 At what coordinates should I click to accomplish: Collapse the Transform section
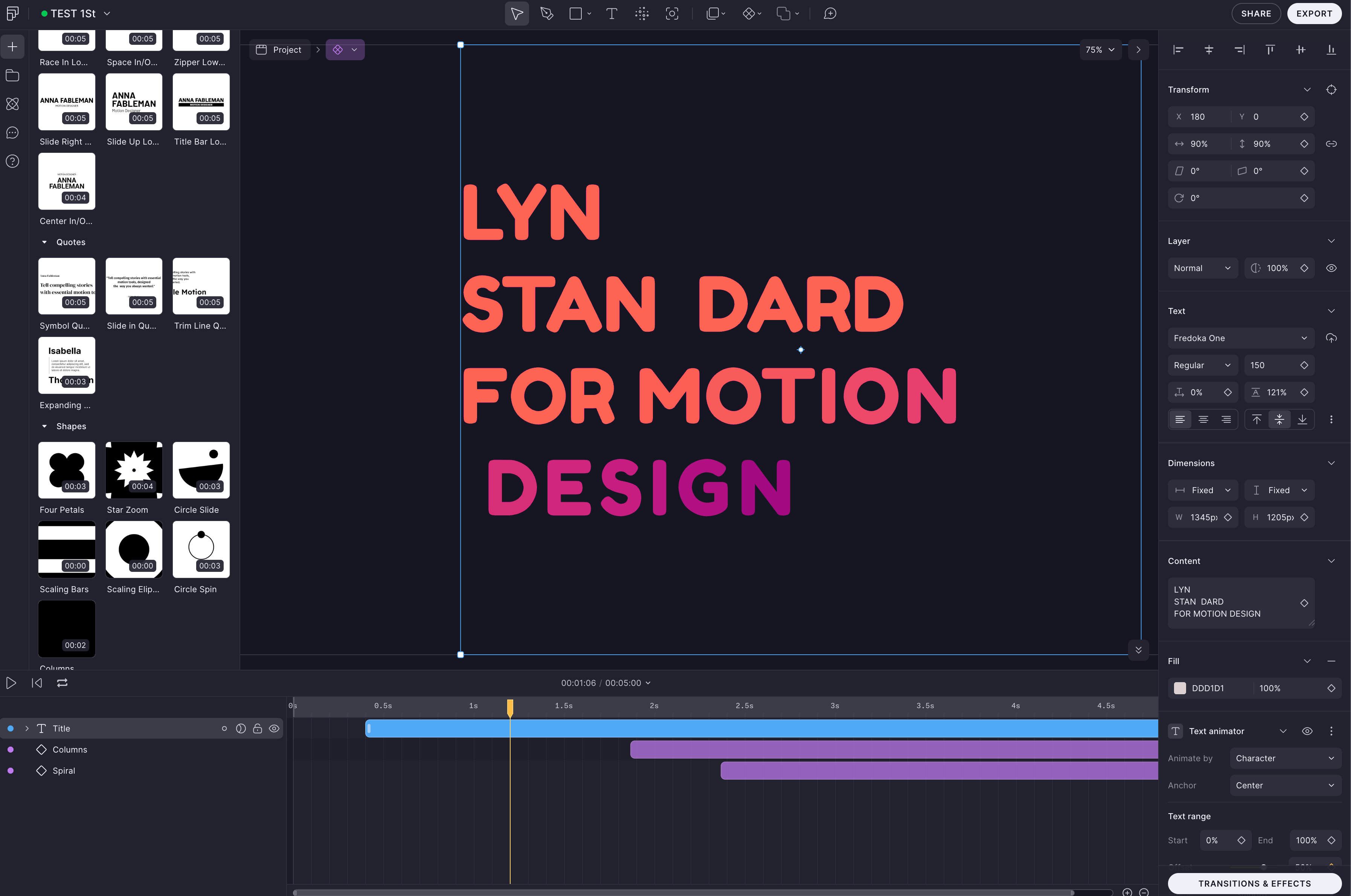pyautogui.click(x=1307, y=90)
